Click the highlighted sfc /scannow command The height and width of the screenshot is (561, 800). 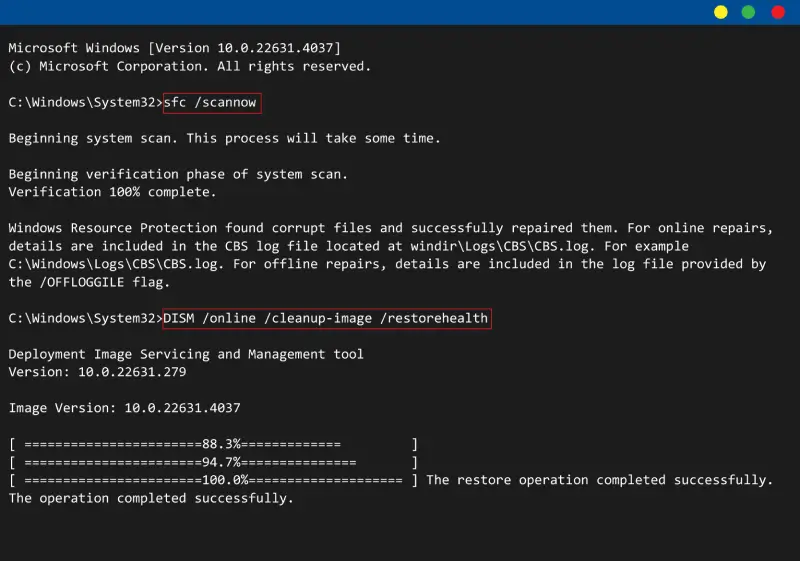tap(212, 103)
